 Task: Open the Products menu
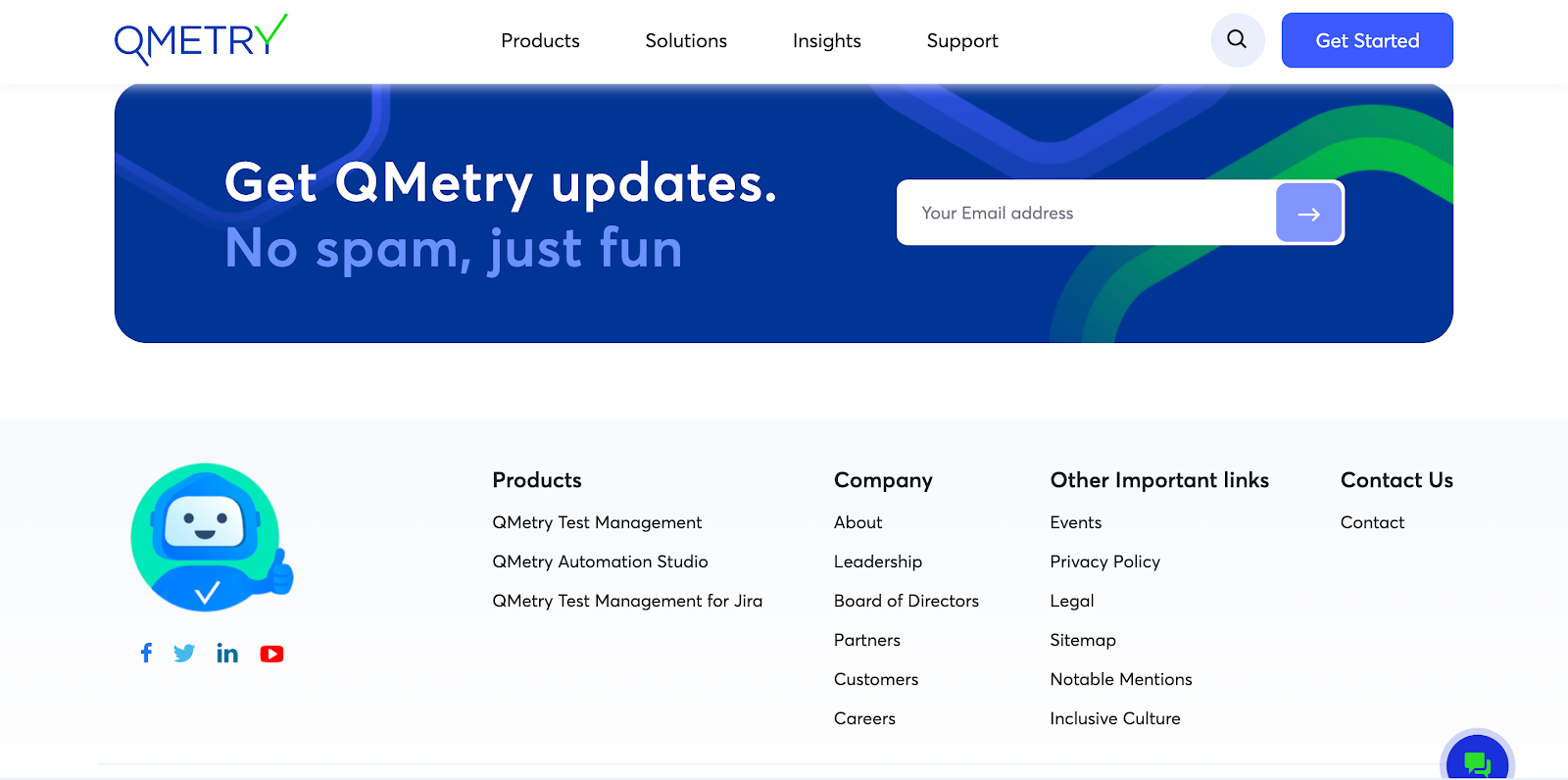[540, 40]
